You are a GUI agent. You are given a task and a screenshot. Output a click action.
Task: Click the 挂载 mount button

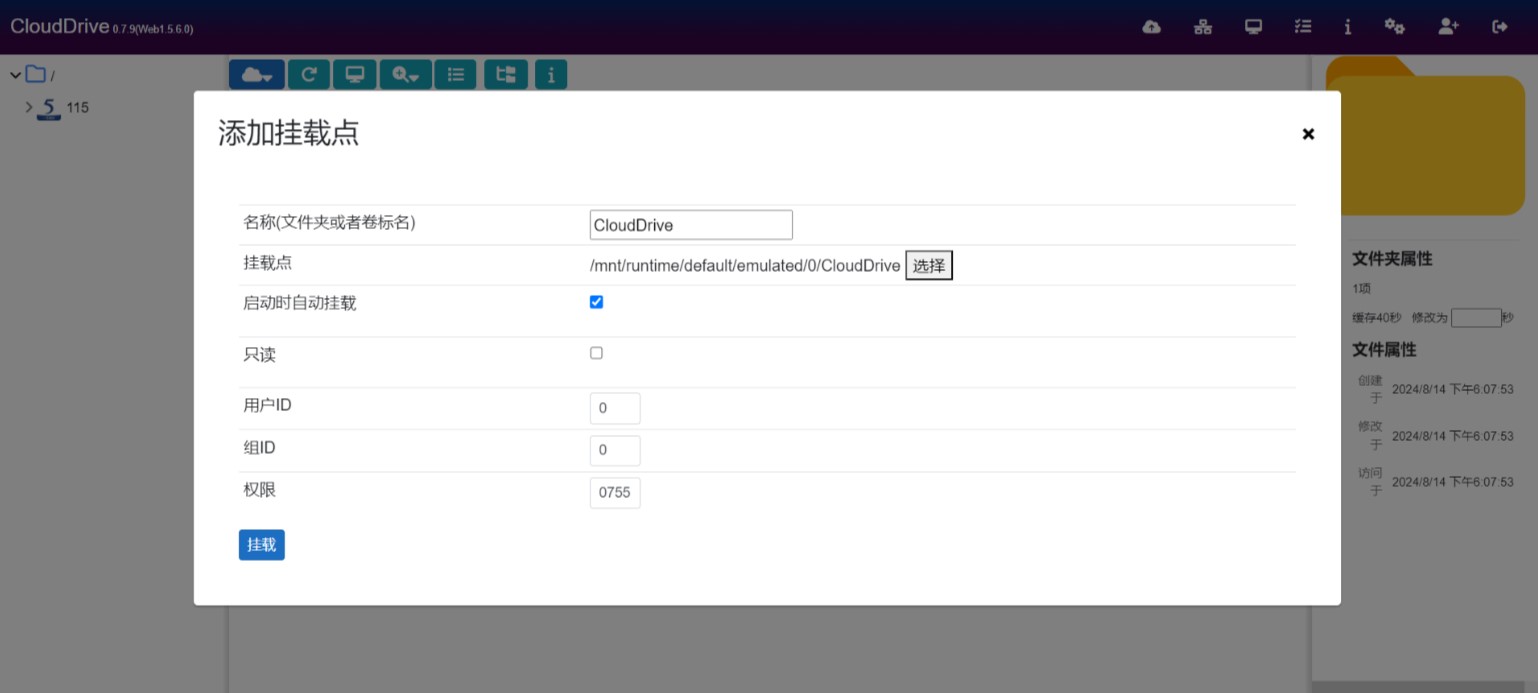tap(261, 545)
